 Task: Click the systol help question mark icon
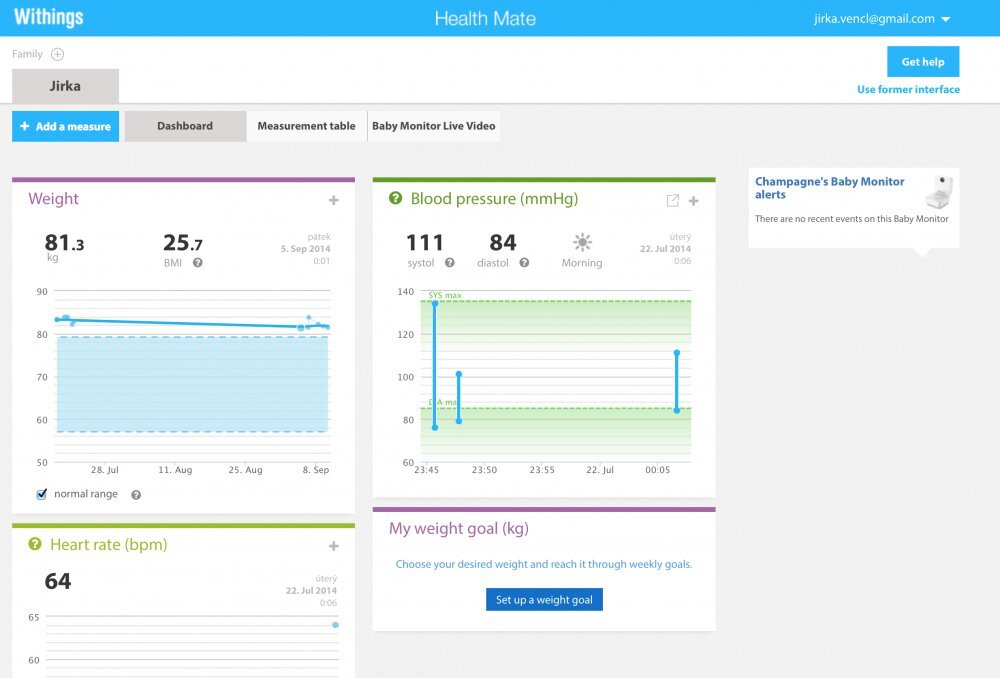click(x=450, y=263)
